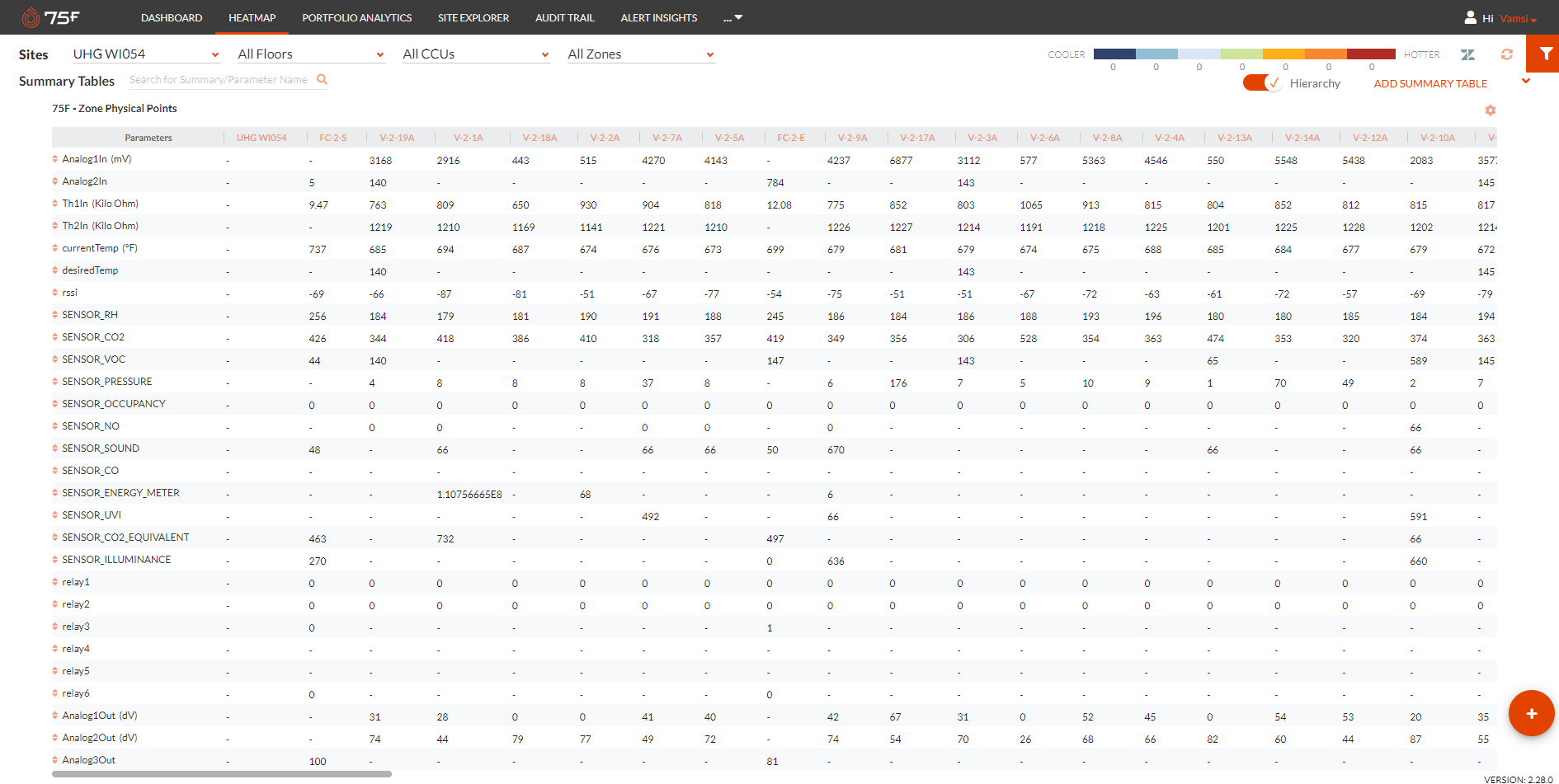The width and height of the screenshot is (1559, 784).
Task: Open the All CCUs dropdown
Action: point(476,54)
